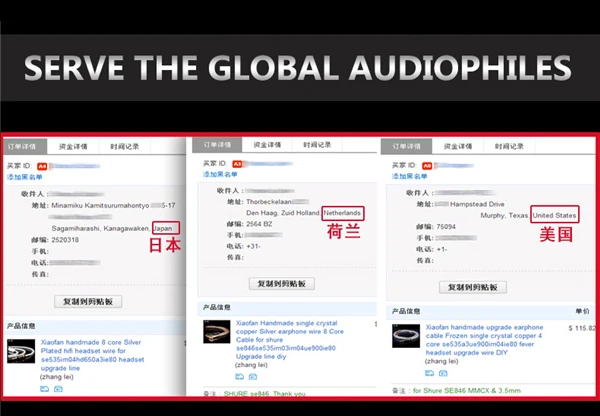Screen dimensions: 600x416
Task: Click the A4 buyer badge in the Japan order
Action: click(42, 166)
